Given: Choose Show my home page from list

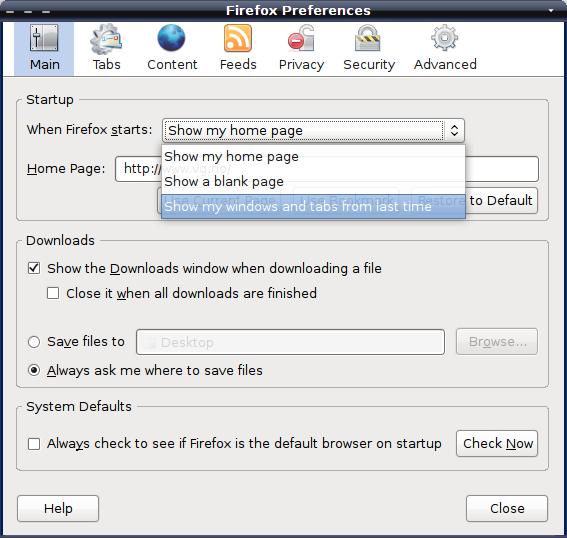Looking at the screenshot, I should click(x=313, y=157).
